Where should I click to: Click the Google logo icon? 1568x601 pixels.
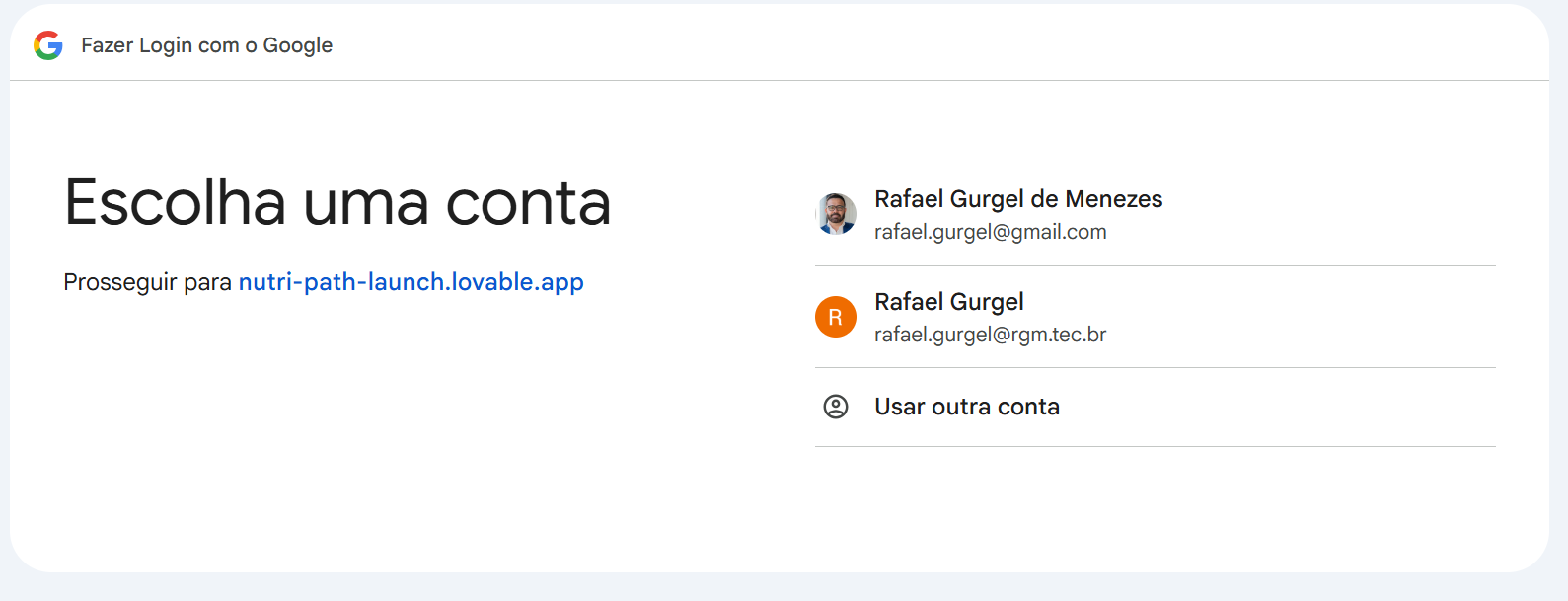[47, 45]
